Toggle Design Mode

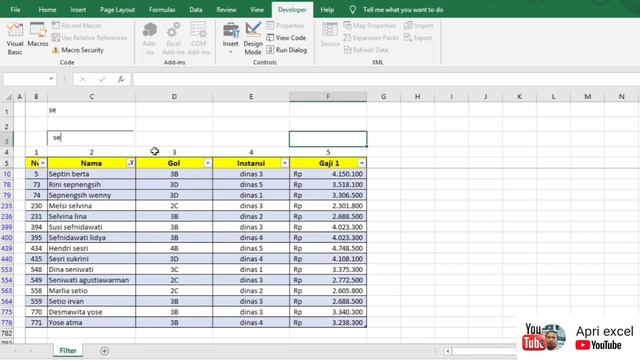pyautogui.click(x=253, y=39)
